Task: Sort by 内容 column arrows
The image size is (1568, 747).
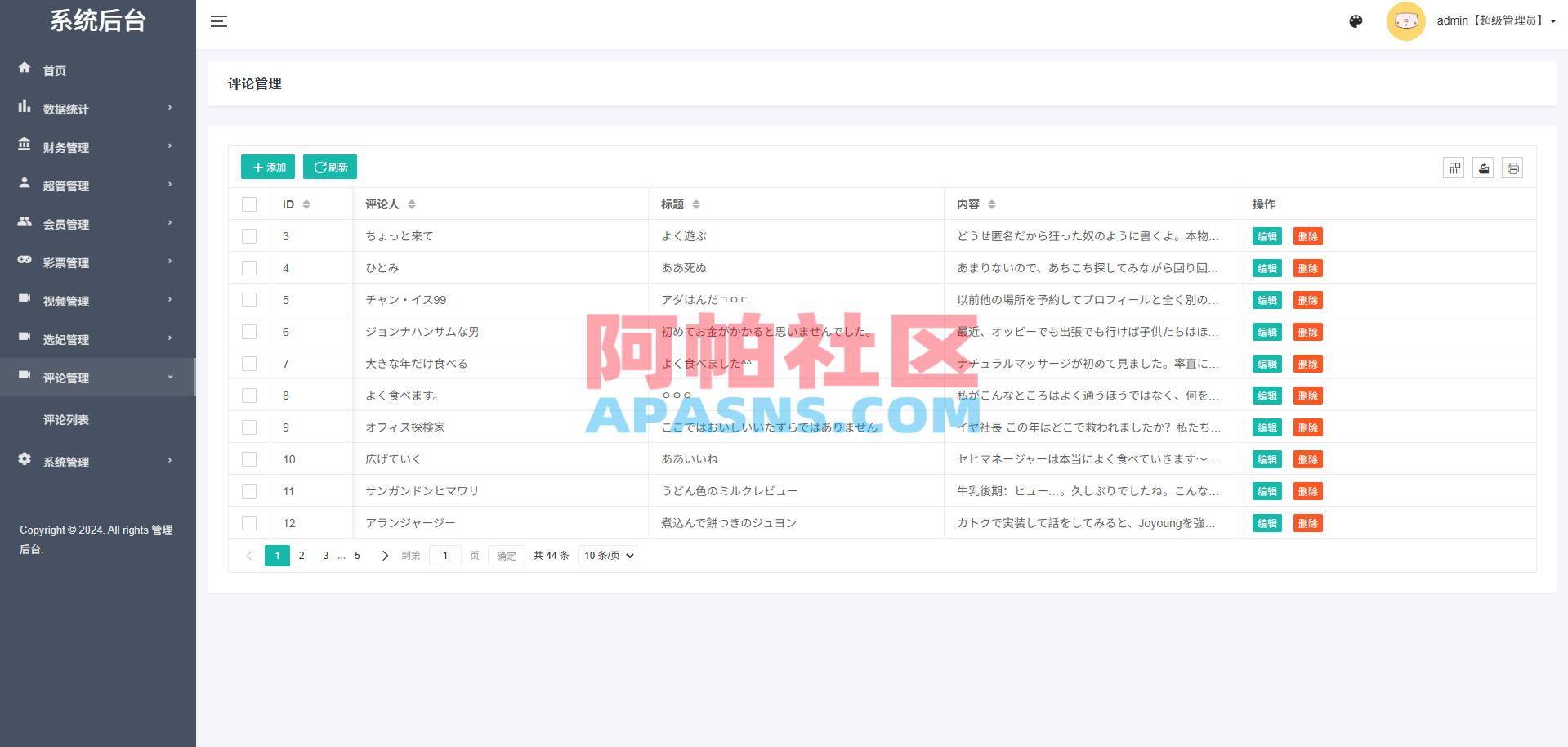Action: click(992, 204)
